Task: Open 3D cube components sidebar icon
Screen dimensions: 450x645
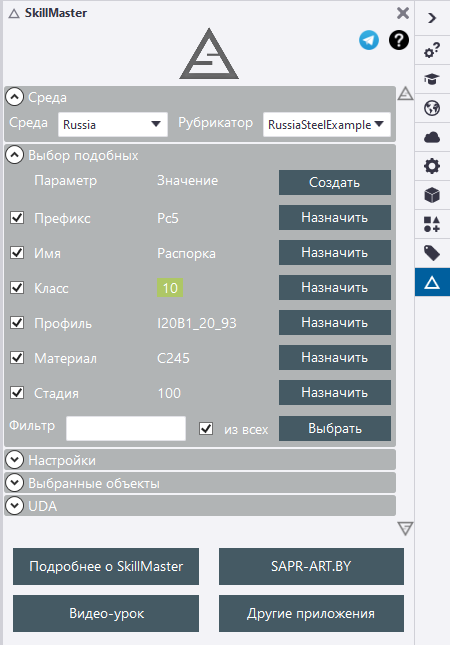Action: tap(432, 195)
